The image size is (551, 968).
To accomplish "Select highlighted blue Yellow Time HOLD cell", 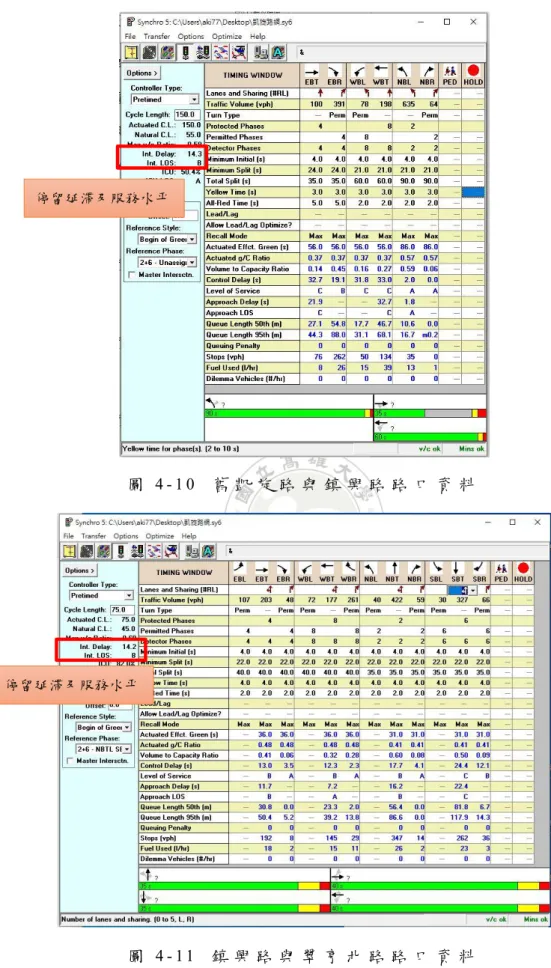I will [473, 192].
